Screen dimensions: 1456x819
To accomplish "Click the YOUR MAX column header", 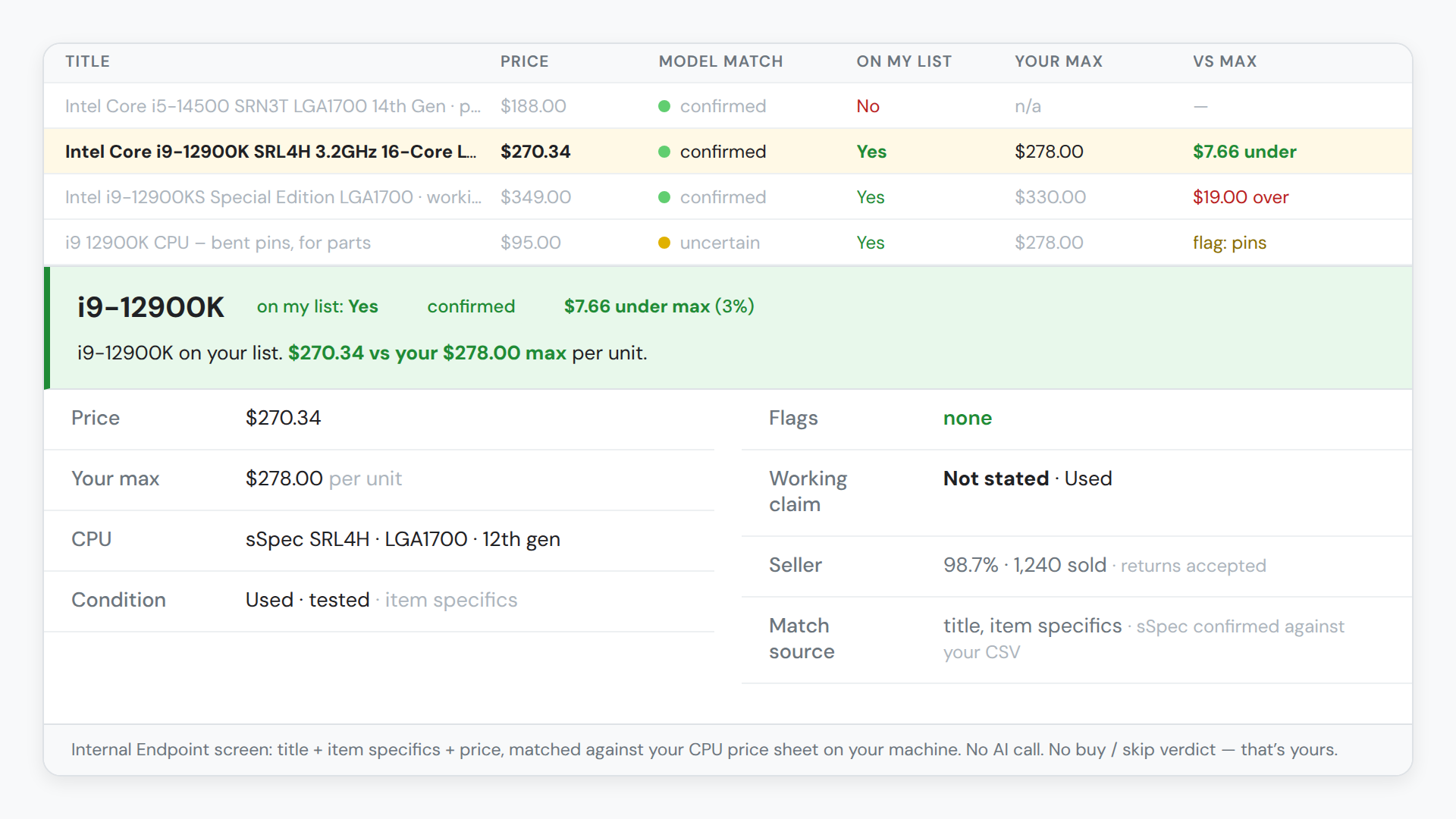I will tap(1059, 61).
